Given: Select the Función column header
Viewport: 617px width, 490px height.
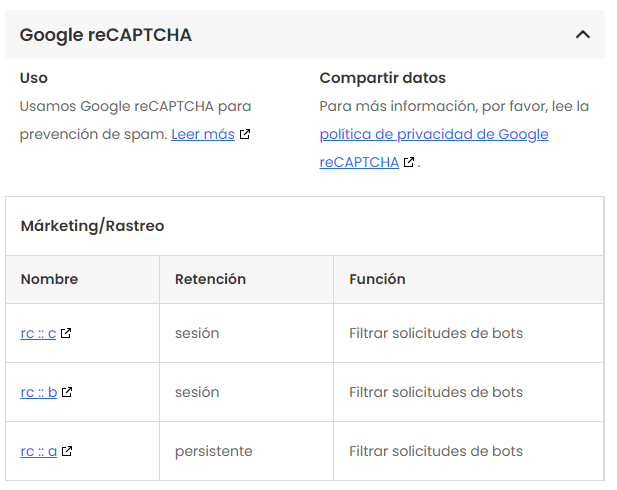Looking at the screenshot, I should coord(377,279).
